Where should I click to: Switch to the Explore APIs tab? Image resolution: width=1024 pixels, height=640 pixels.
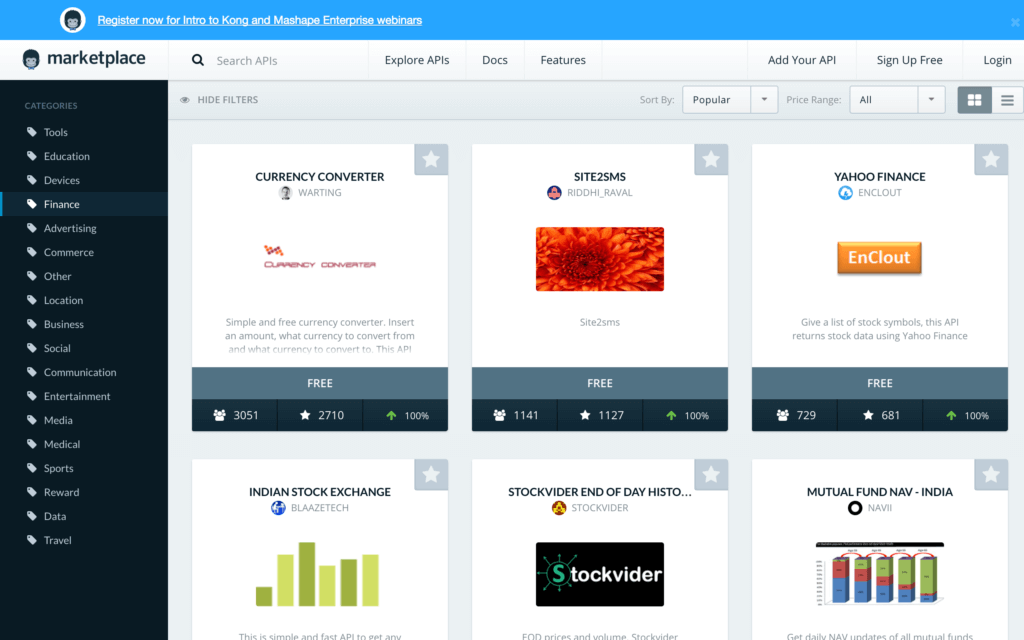click(x=417, y=60)
